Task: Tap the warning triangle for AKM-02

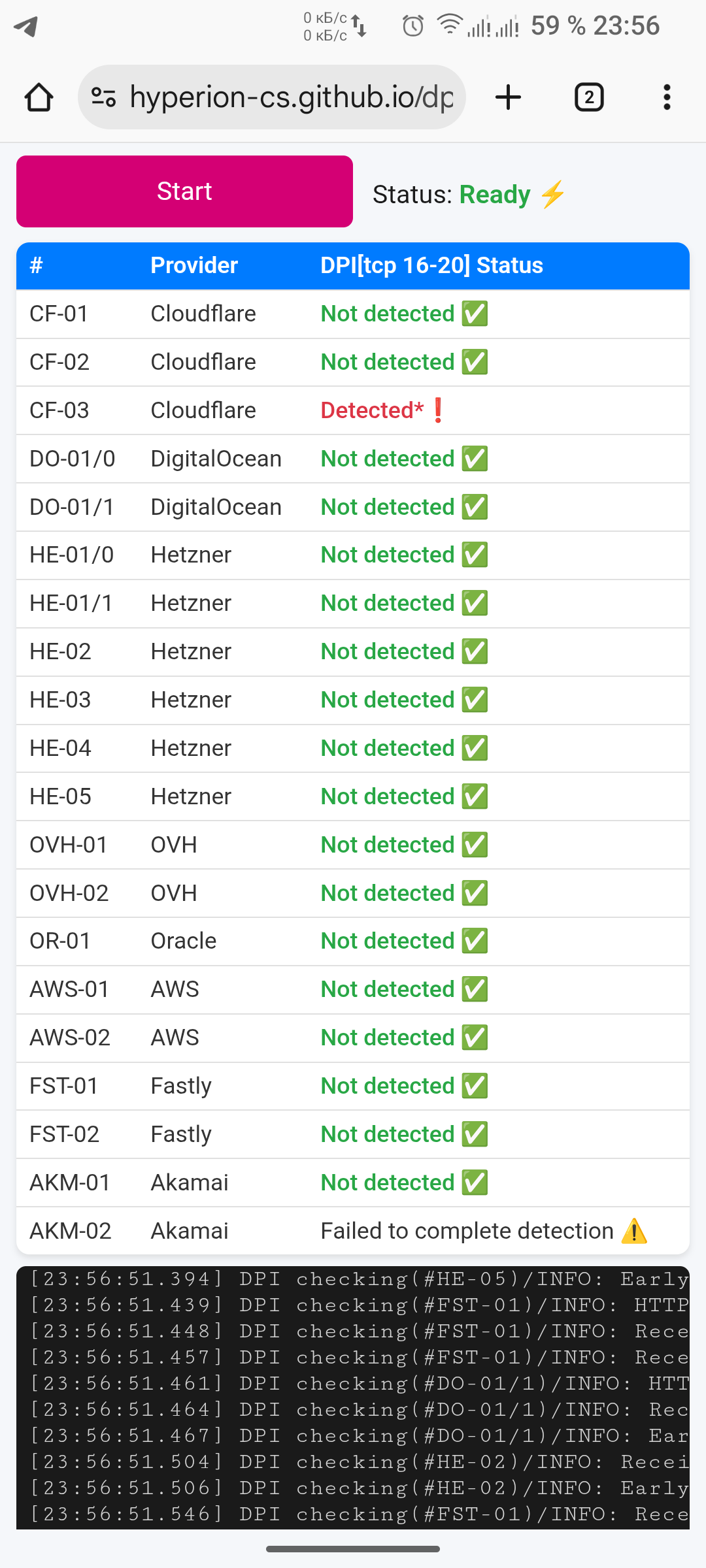Action: [x=633, y=1232]
